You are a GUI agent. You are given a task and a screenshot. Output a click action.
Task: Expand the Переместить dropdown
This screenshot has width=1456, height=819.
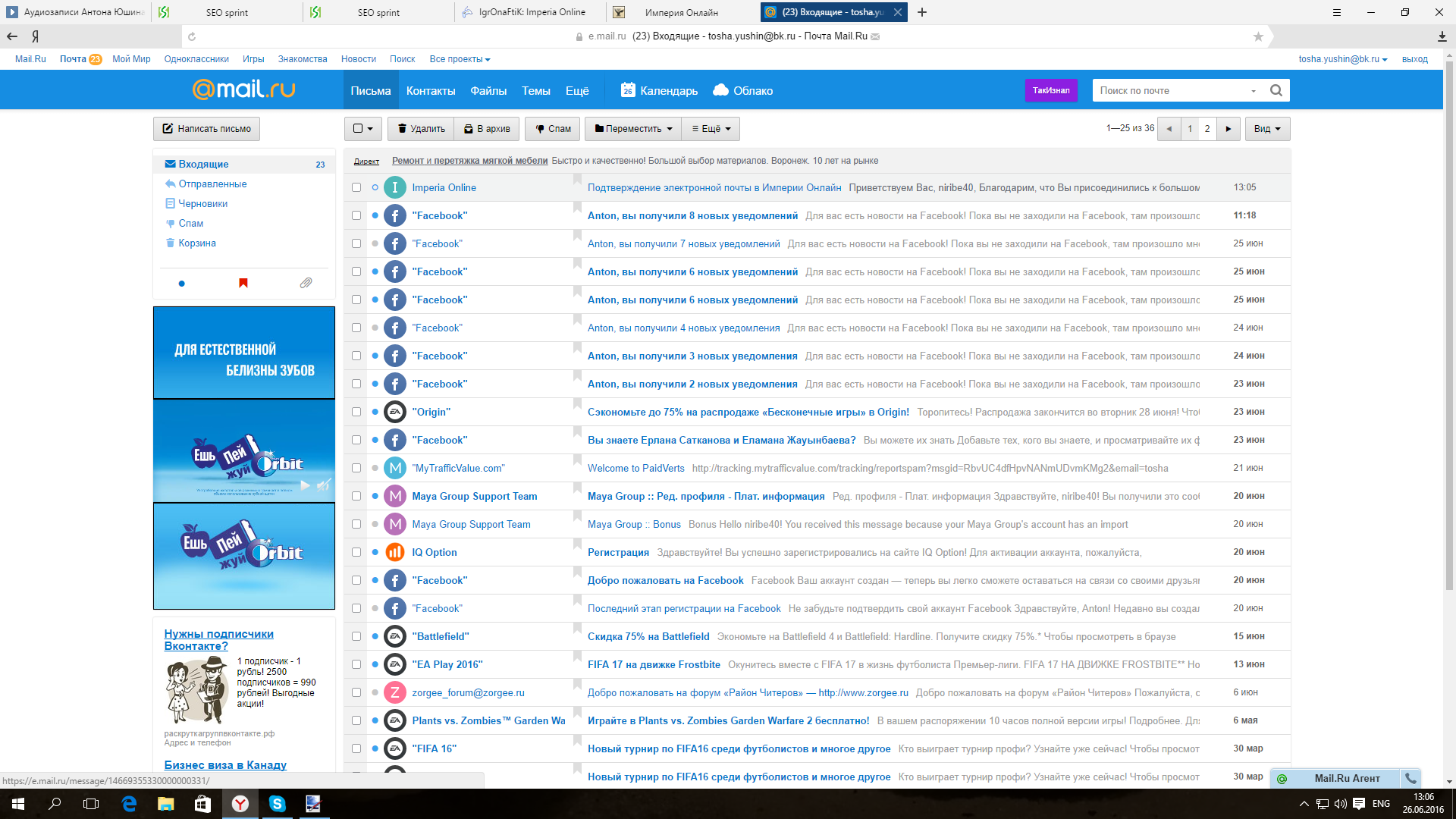point(633,129)
